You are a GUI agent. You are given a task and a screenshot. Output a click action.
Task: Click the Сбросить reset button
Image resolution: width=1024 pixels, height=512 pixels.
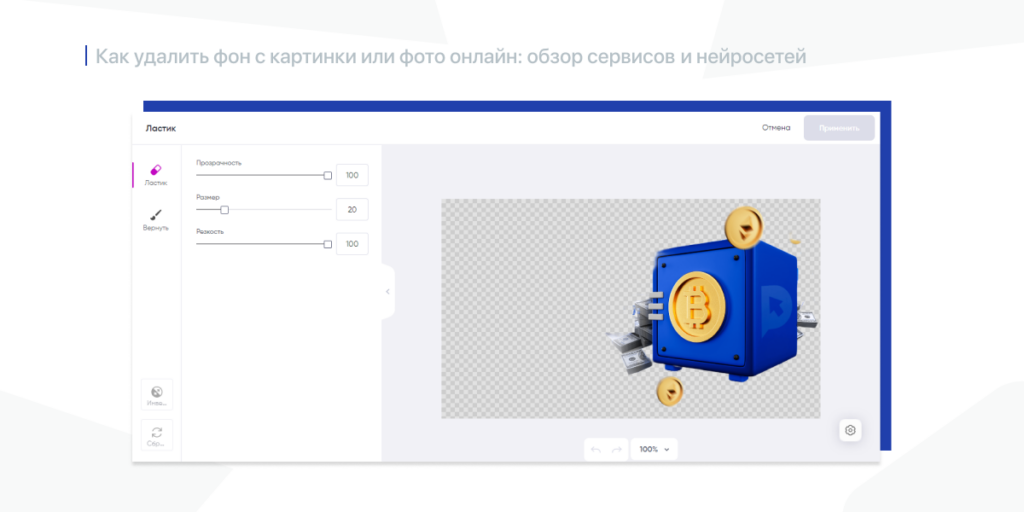pos(157,435)
